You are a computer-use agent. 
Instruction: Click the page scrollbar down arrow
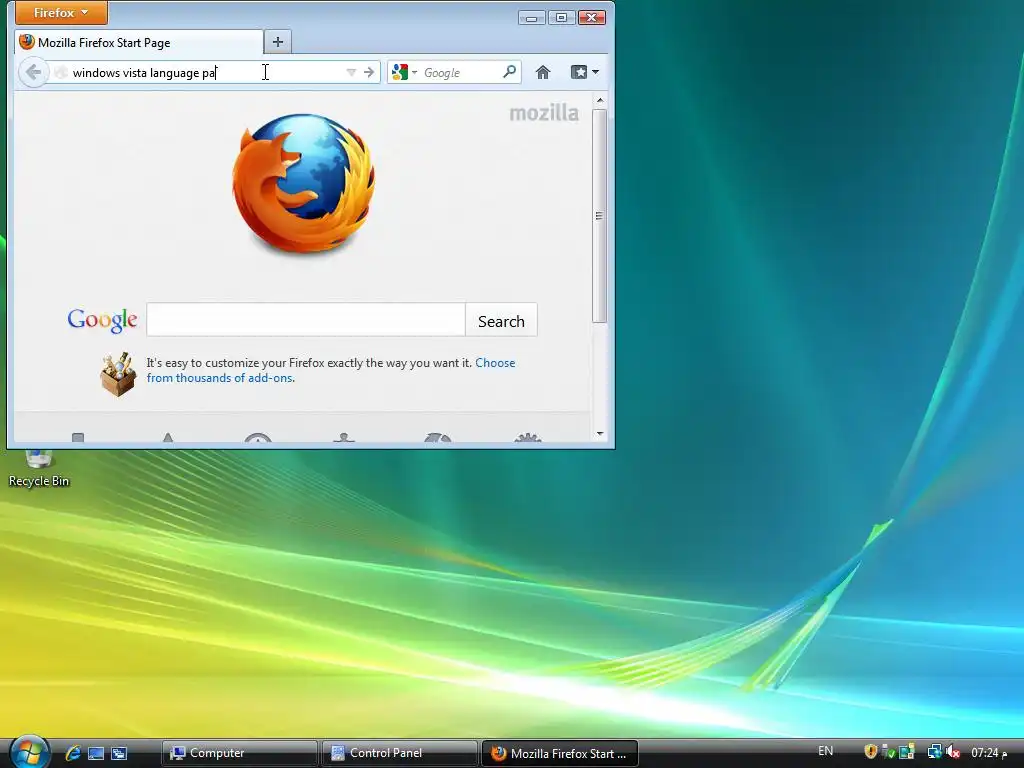600,434
